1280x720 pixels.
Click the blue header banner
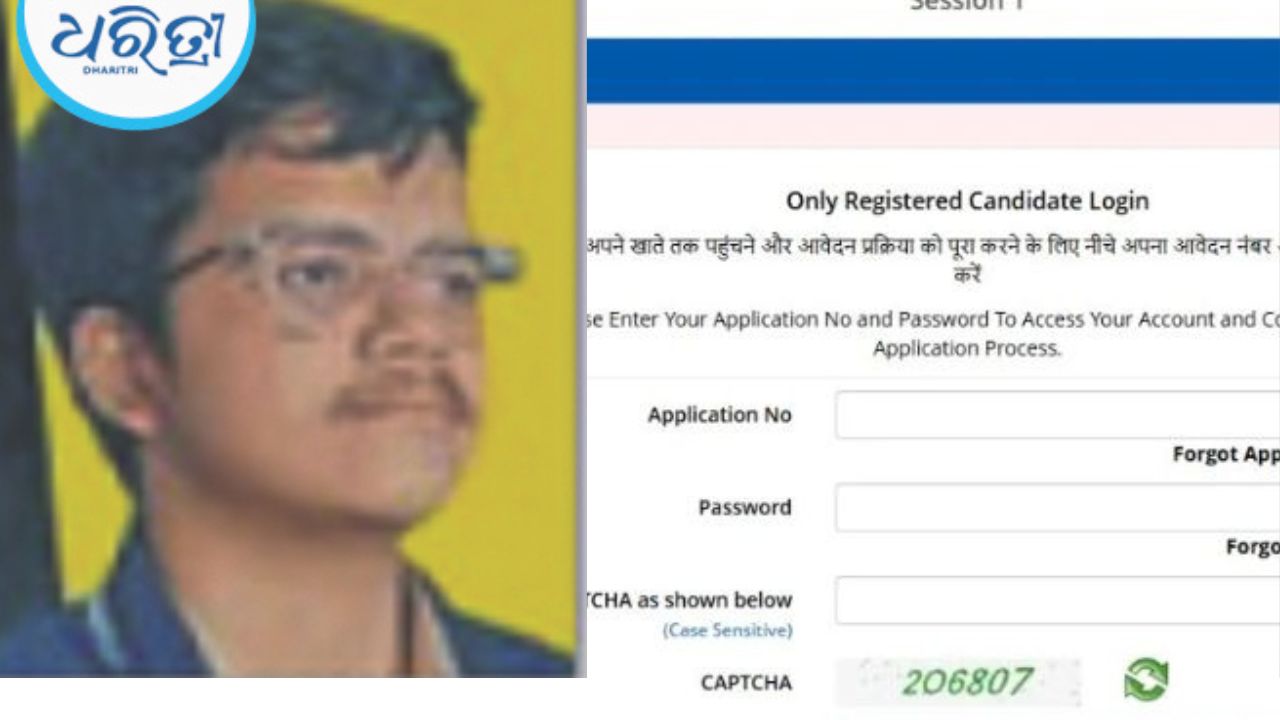[x=933, y=71]
